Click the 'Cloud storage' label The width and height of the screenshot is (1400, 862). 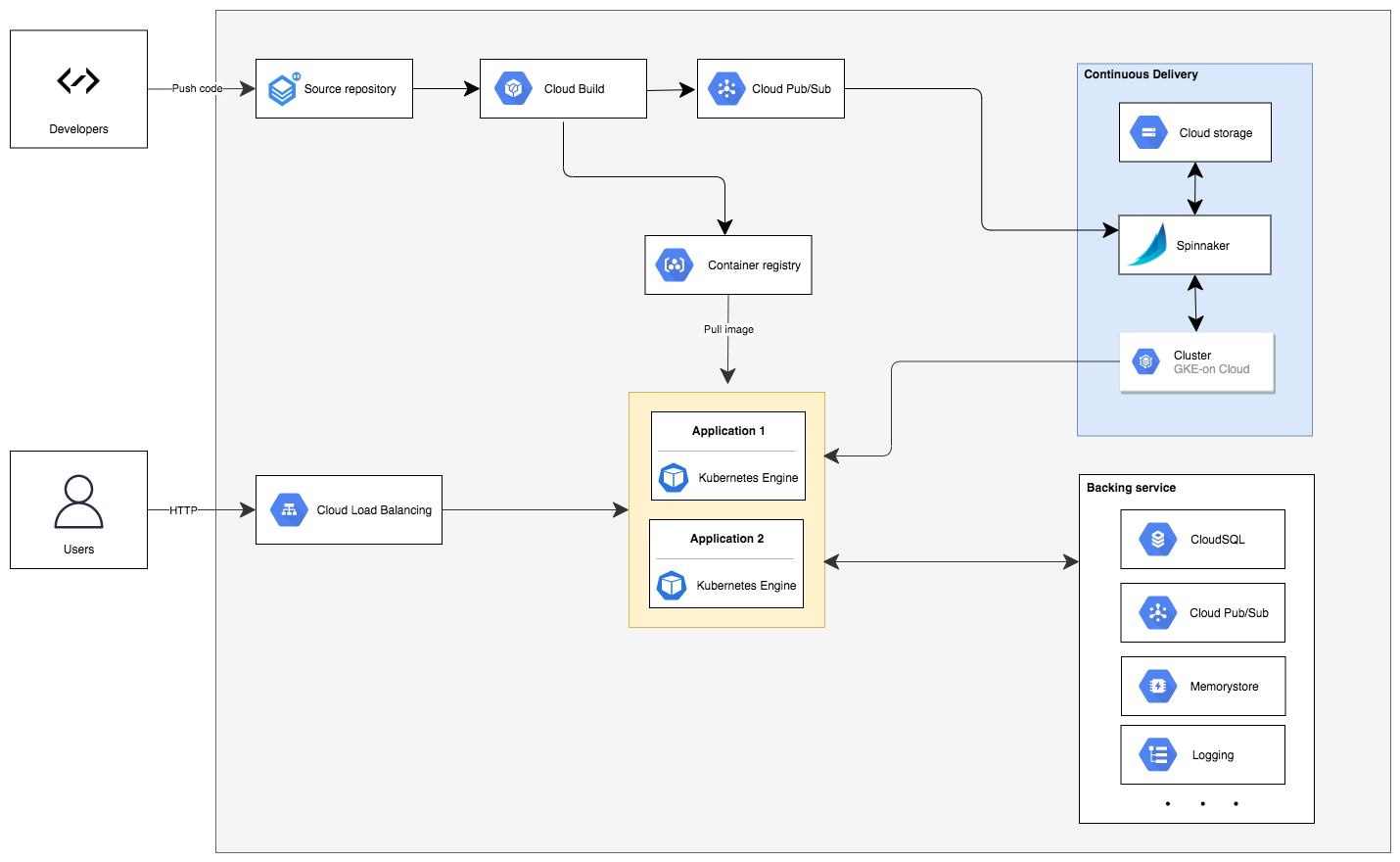click(x=1215, y=133)
